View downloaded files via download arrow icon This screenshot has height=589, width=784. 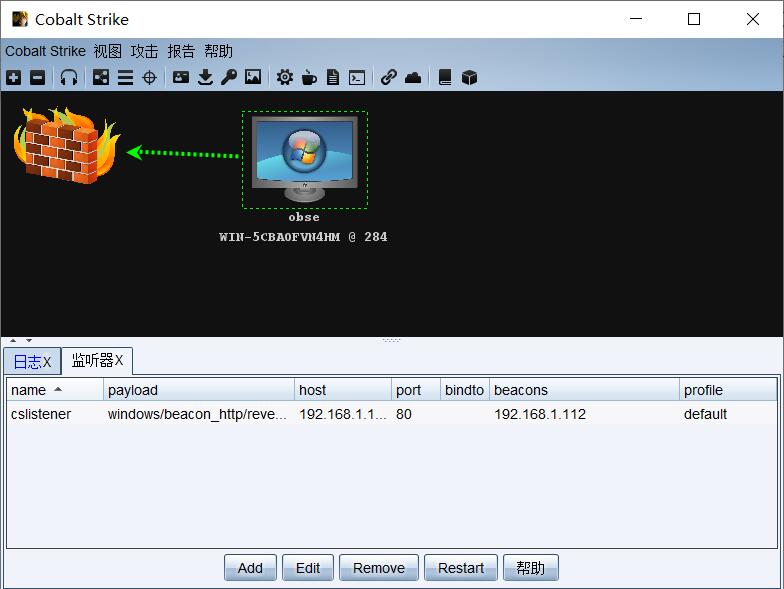coord(205,77)
